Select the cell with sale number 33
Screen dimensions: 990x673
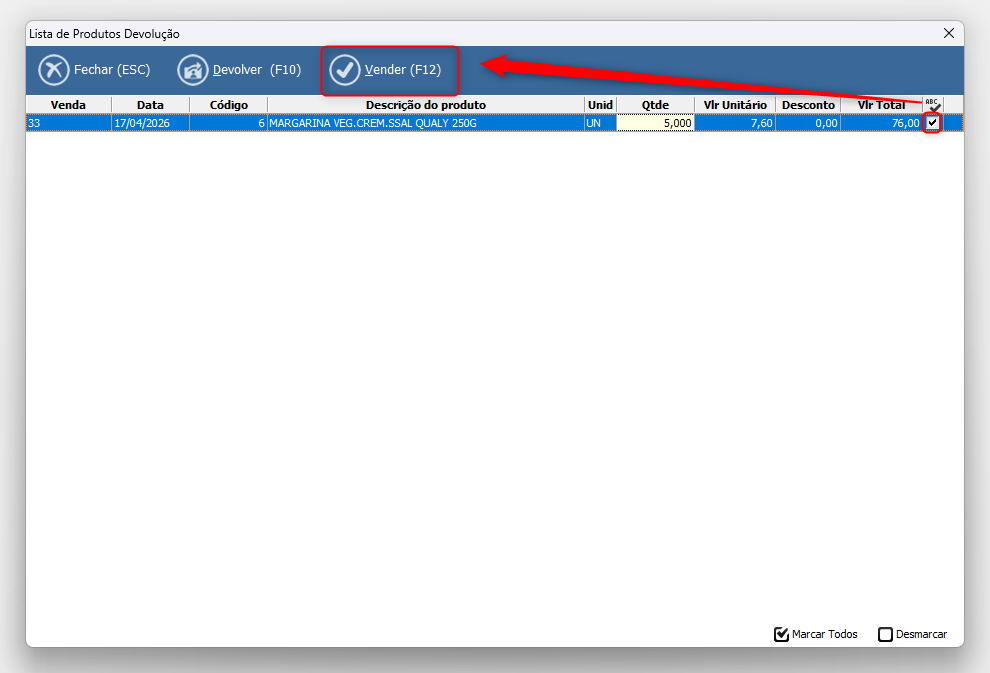coord(69,122)
